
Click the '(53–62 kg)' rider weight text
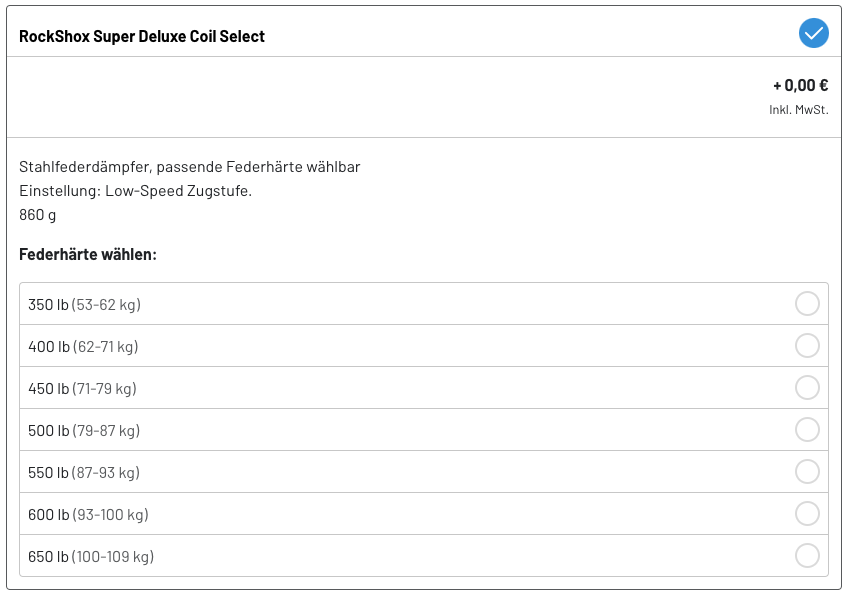106,305
